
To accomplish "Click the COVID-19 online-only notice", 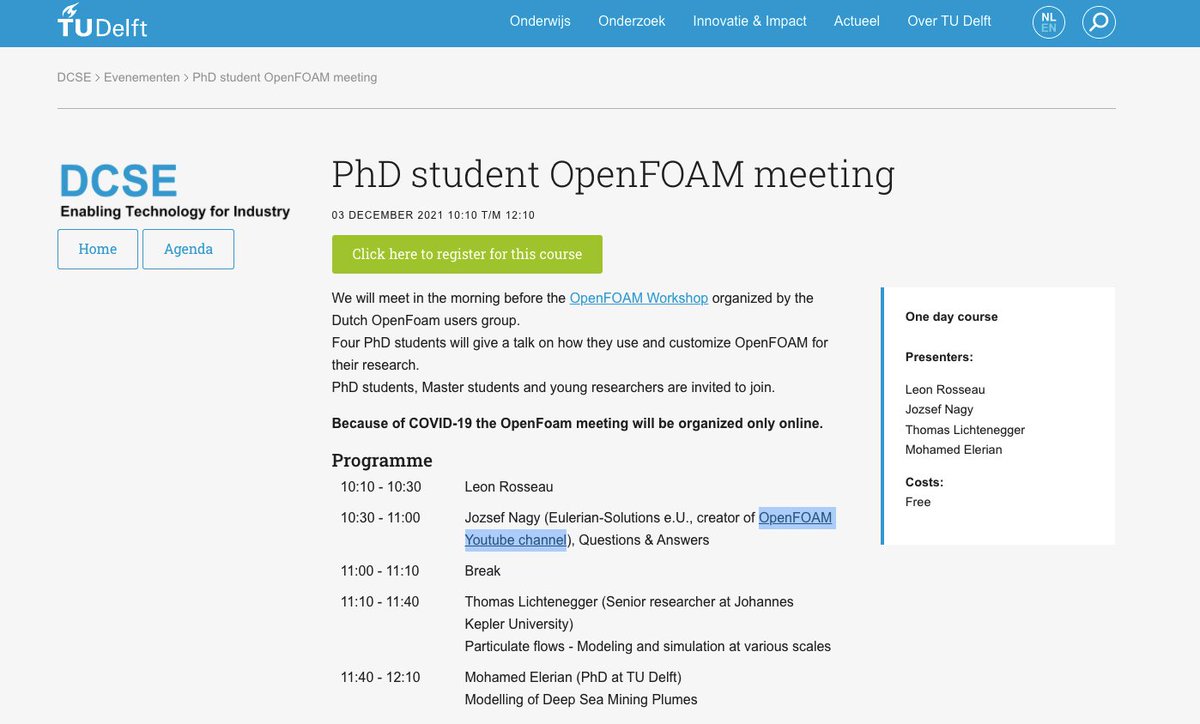I will click(577, 423).
